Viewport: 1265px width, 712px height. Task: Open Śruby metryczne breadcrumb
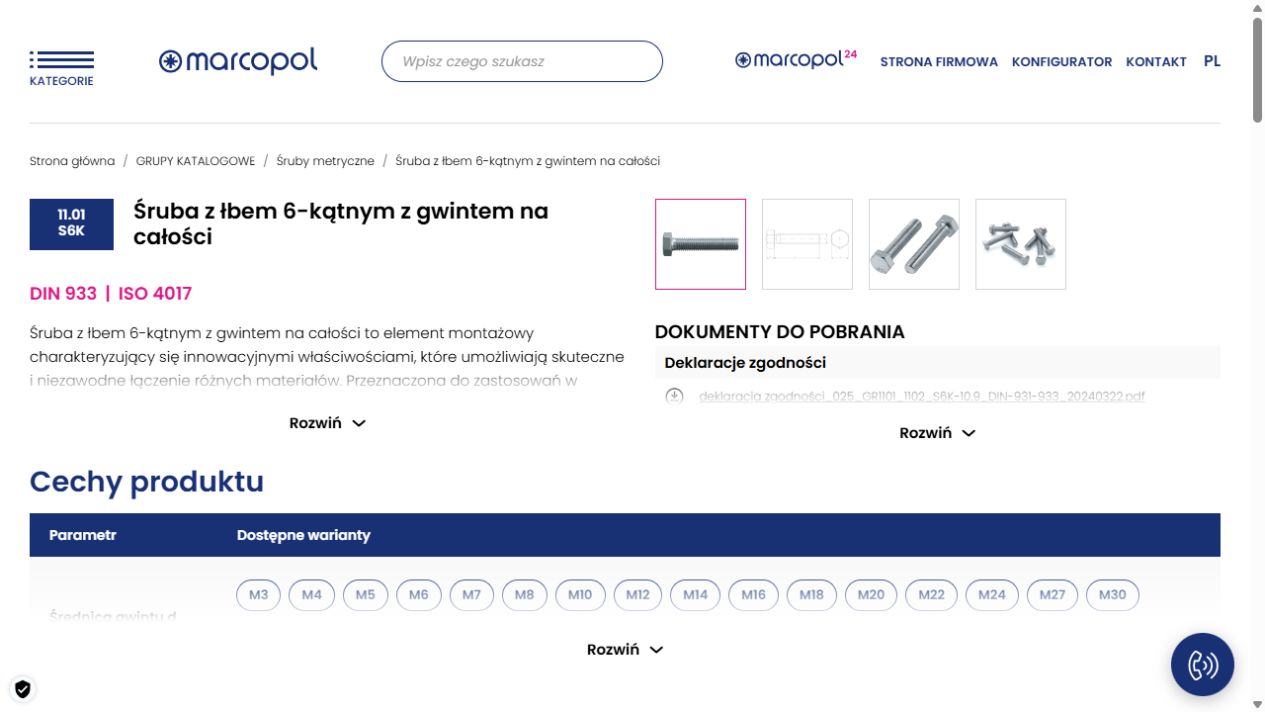(x=325, y=161)
